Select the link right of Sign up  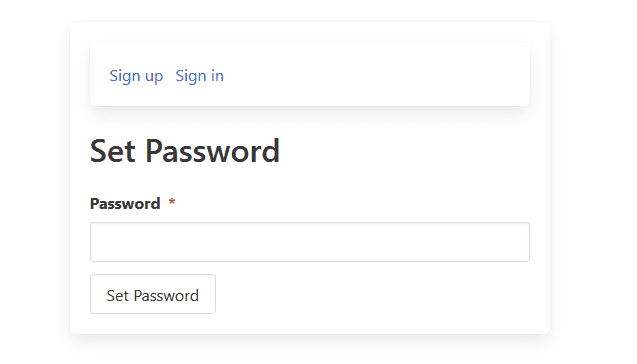199,76
